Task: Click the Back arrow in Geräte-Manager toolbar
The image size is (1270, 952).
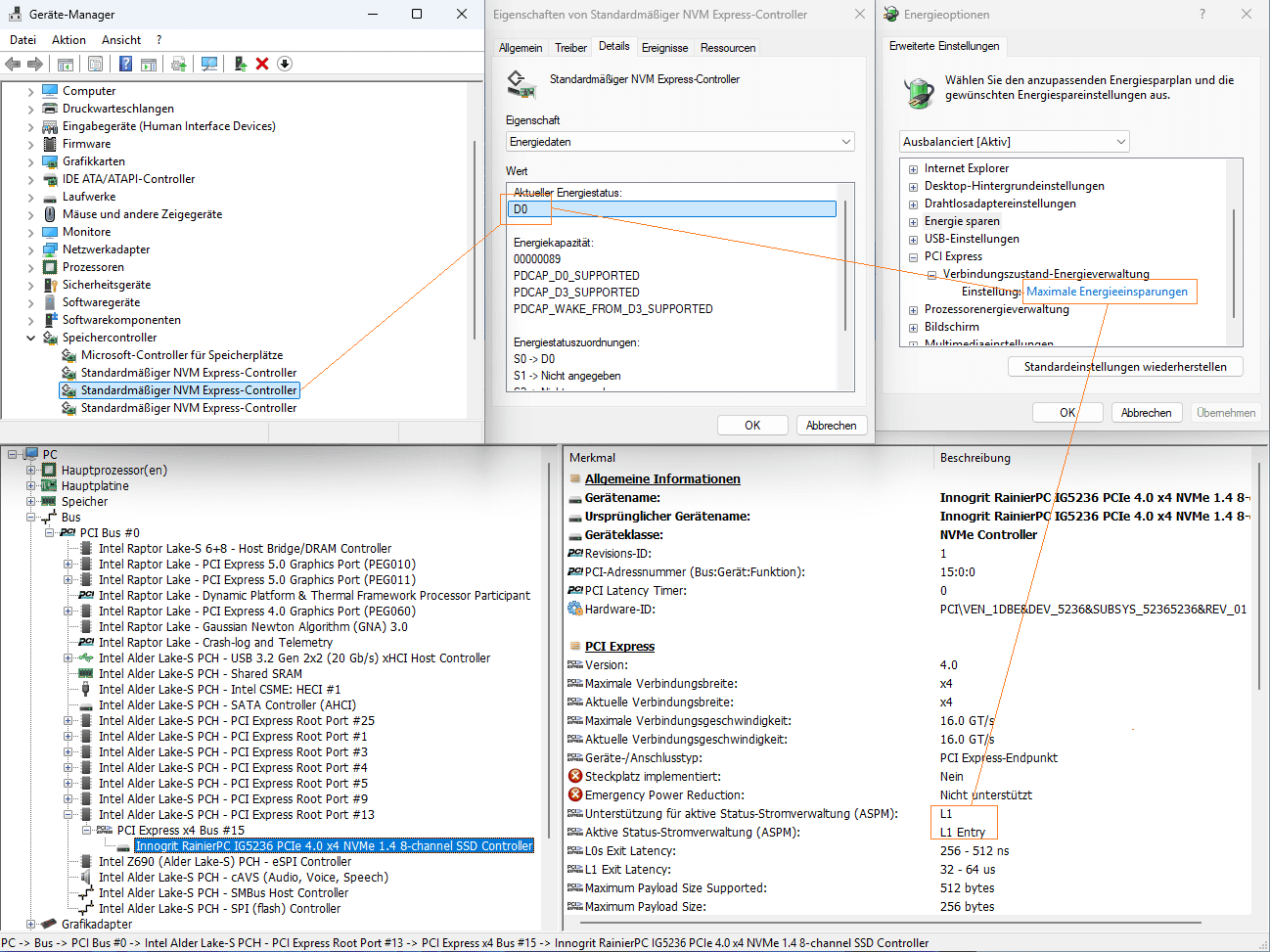Action: coord(13,64)
